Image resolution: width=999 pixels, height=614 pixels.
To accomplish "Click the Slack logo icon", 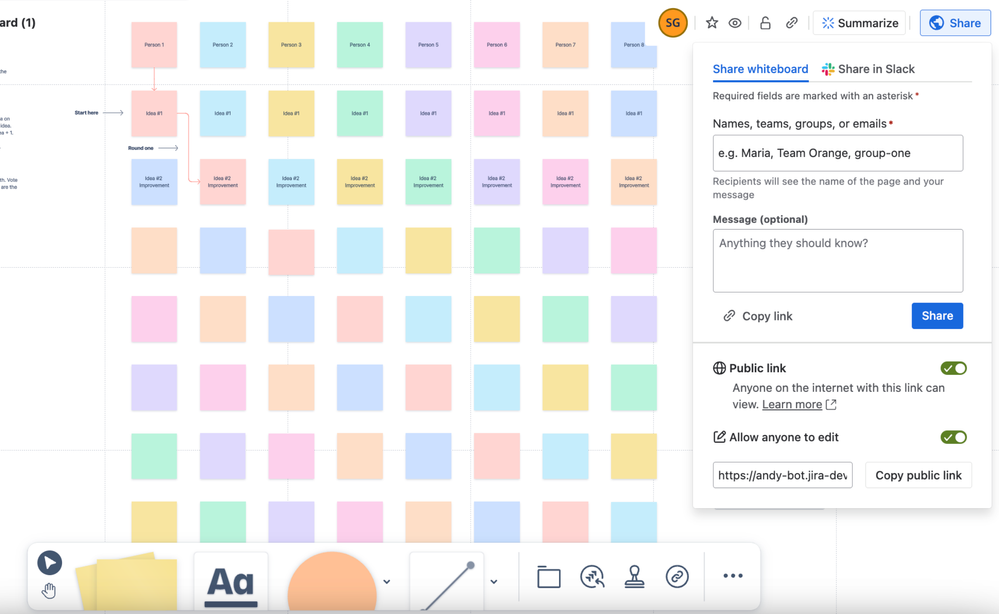I will 828,69.
